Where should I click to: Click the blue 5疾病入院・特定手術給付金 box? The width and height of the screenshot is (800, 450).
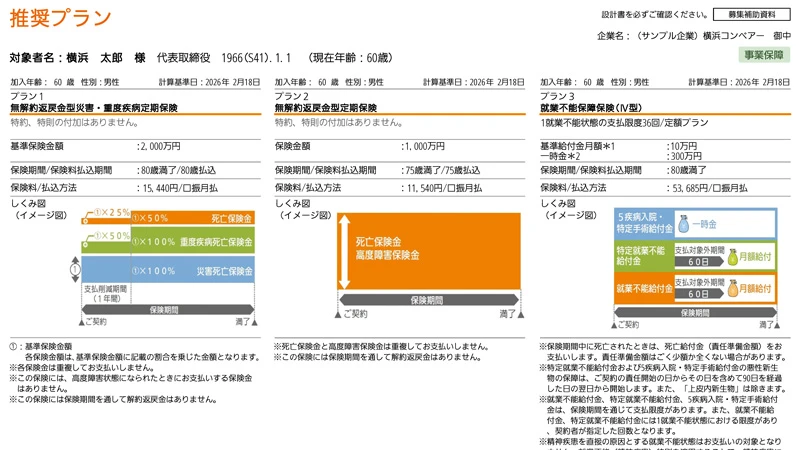point(641,223)
